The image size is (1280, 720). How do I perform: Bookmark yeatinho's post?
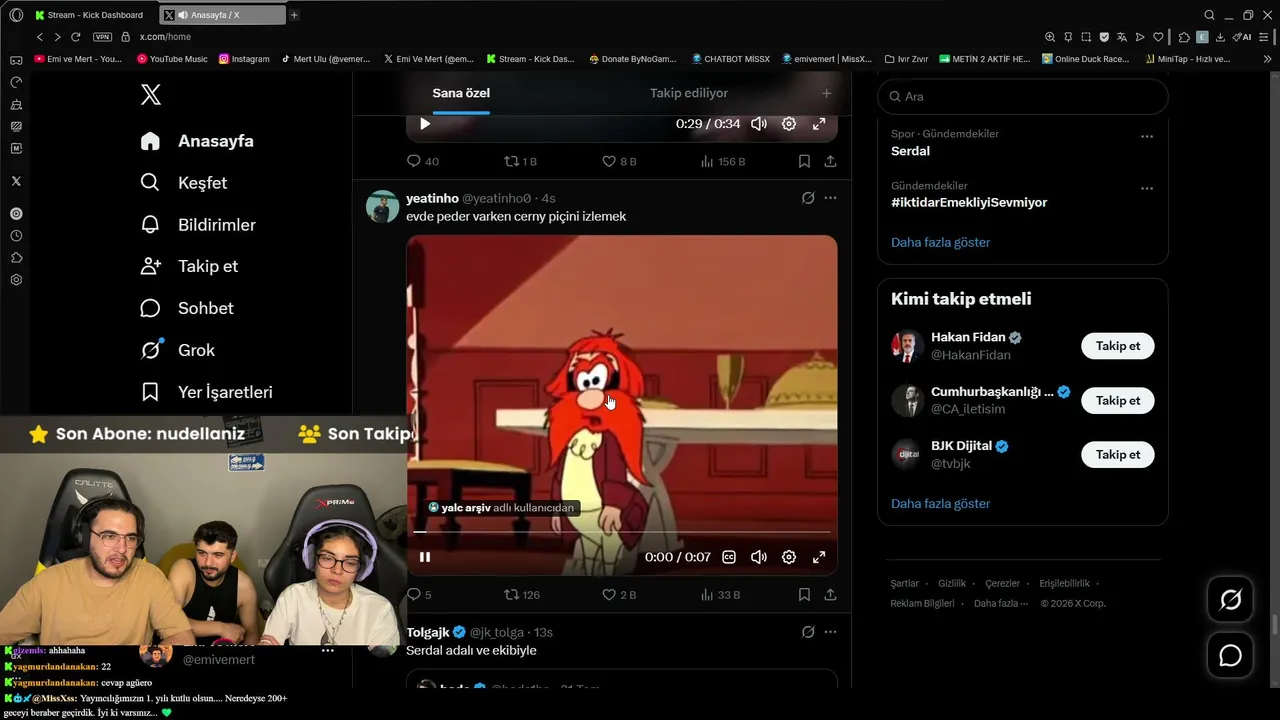coord(804,594)
